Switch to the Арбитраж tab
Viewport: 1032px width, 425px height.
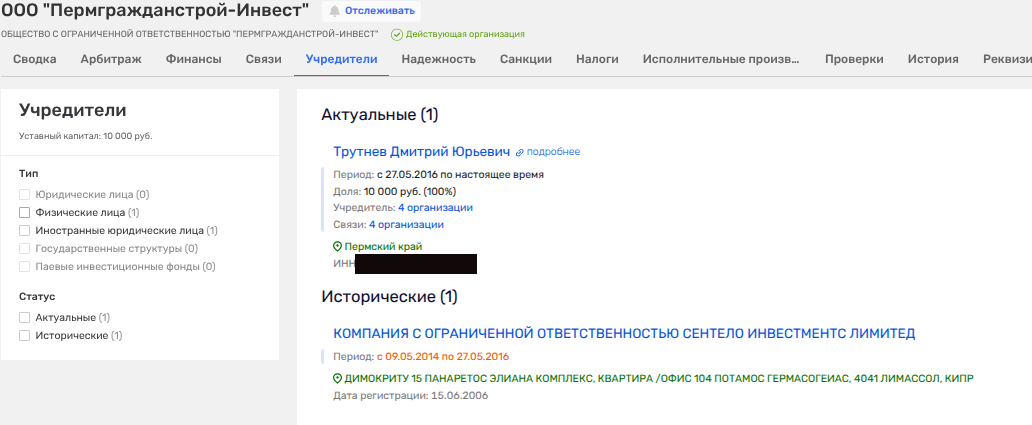coord(111,59)
